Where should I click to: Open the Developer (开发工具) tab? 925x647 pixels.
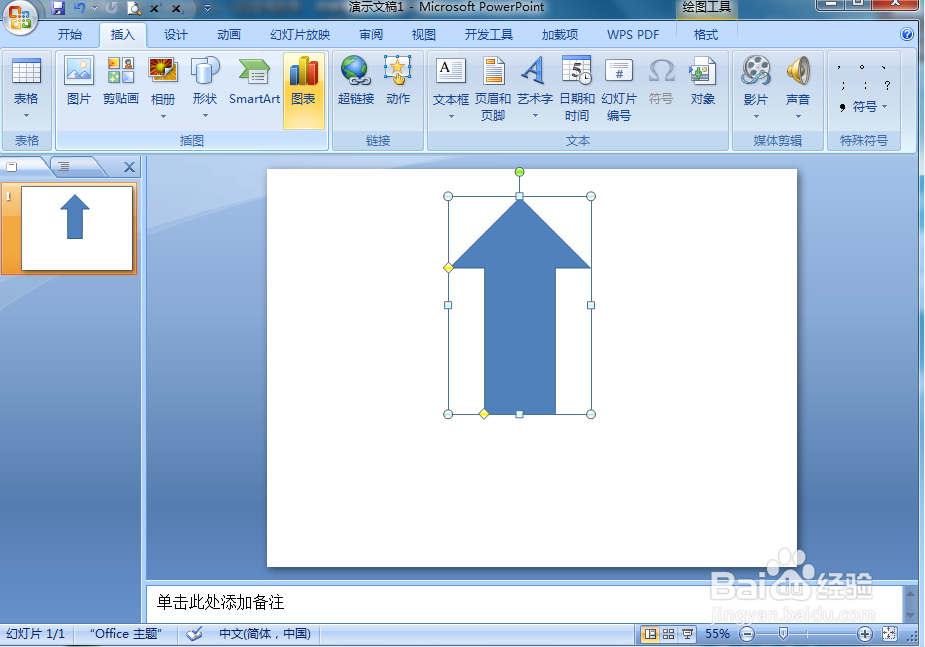point(488,35)
